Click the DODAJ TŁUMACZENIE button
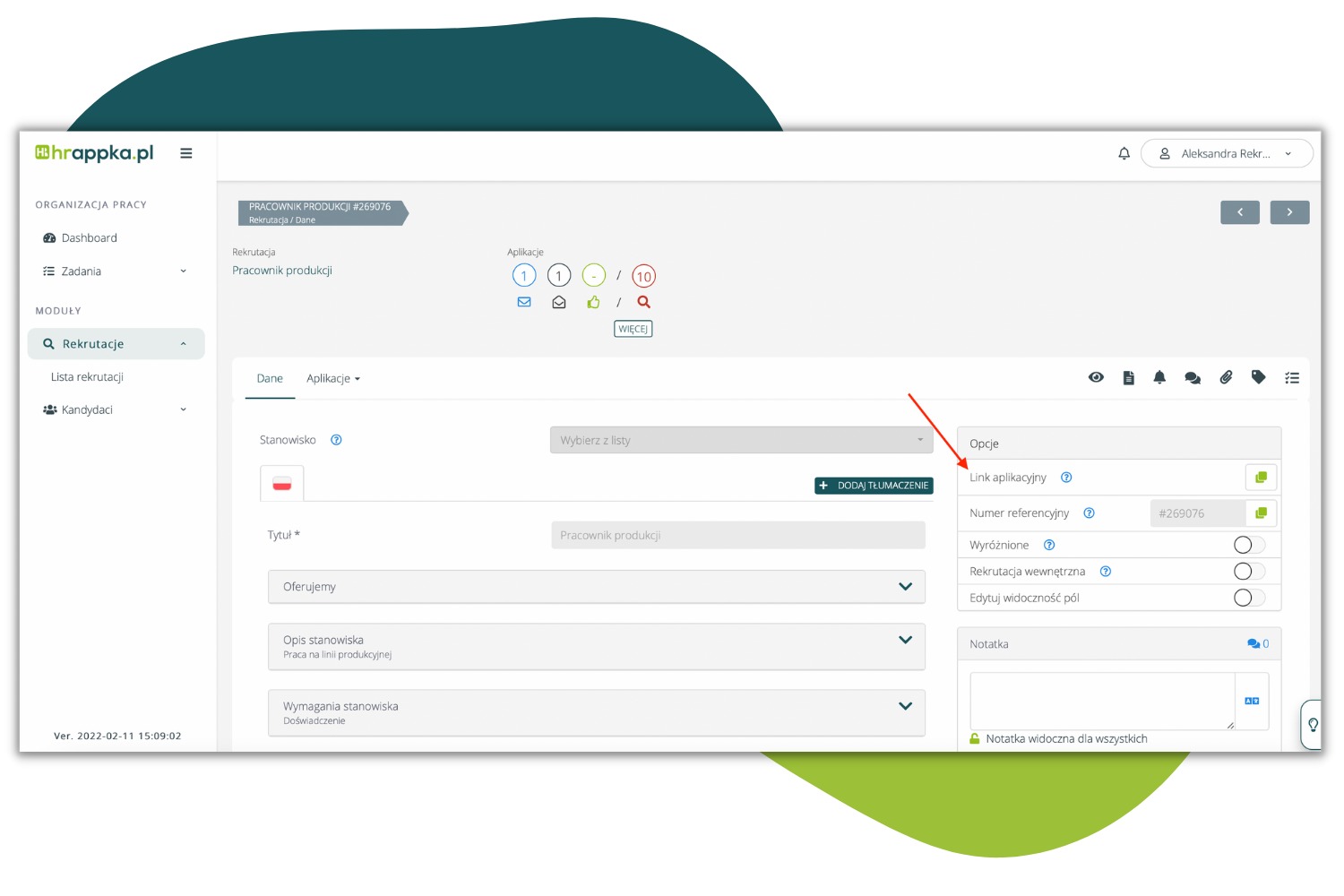Screen dimensions: 1344x896 point(874,486)
